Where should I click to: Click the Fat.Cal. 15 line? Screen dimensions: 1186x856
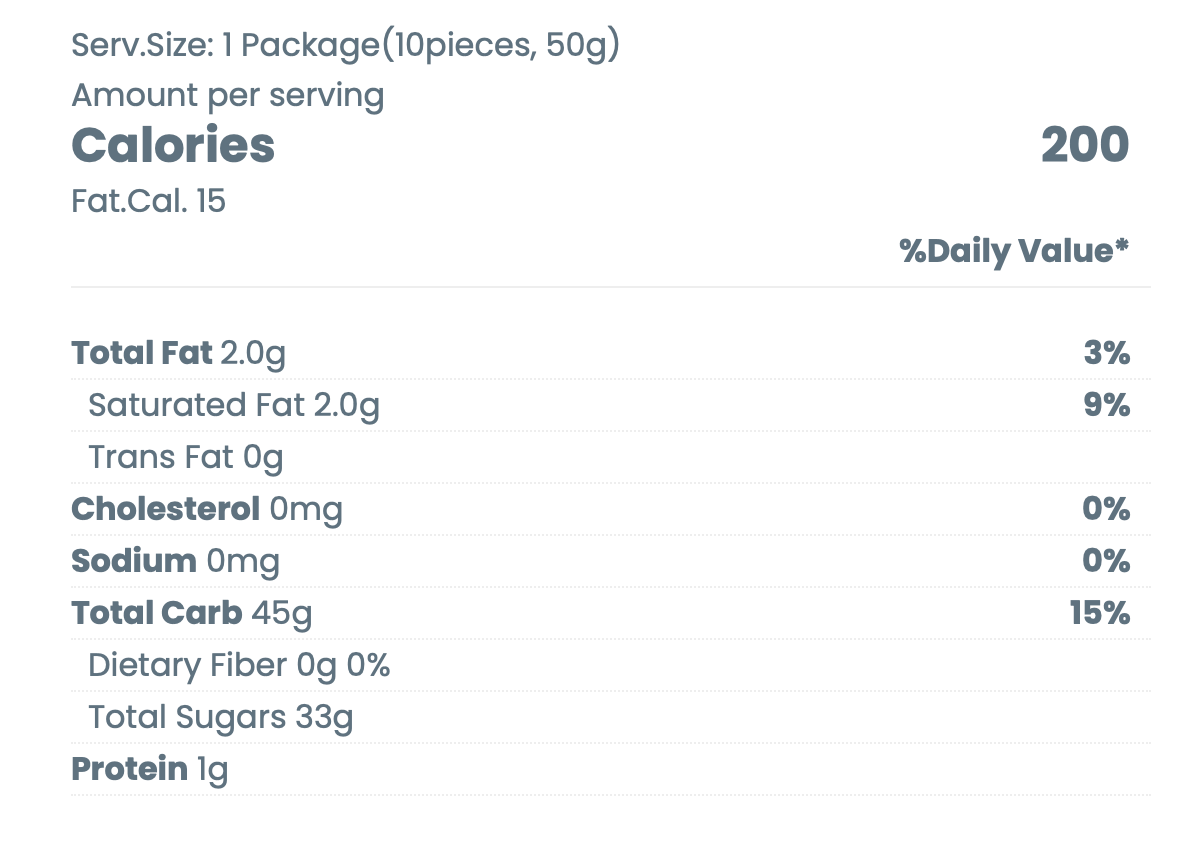tap(149, 201)
